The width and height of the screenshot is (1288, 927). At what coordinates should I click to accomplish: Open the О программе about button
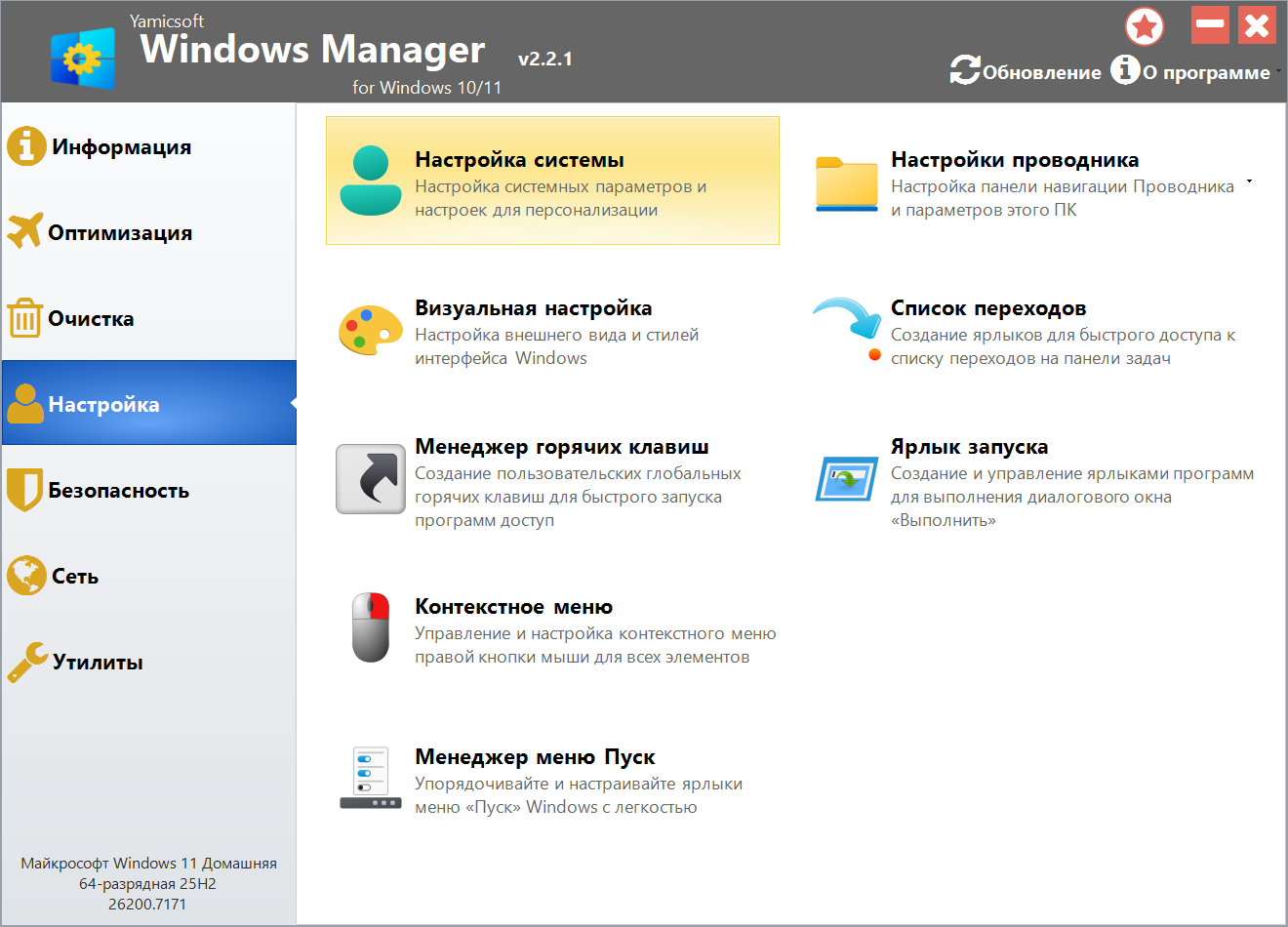click(x=1191, y=71)
